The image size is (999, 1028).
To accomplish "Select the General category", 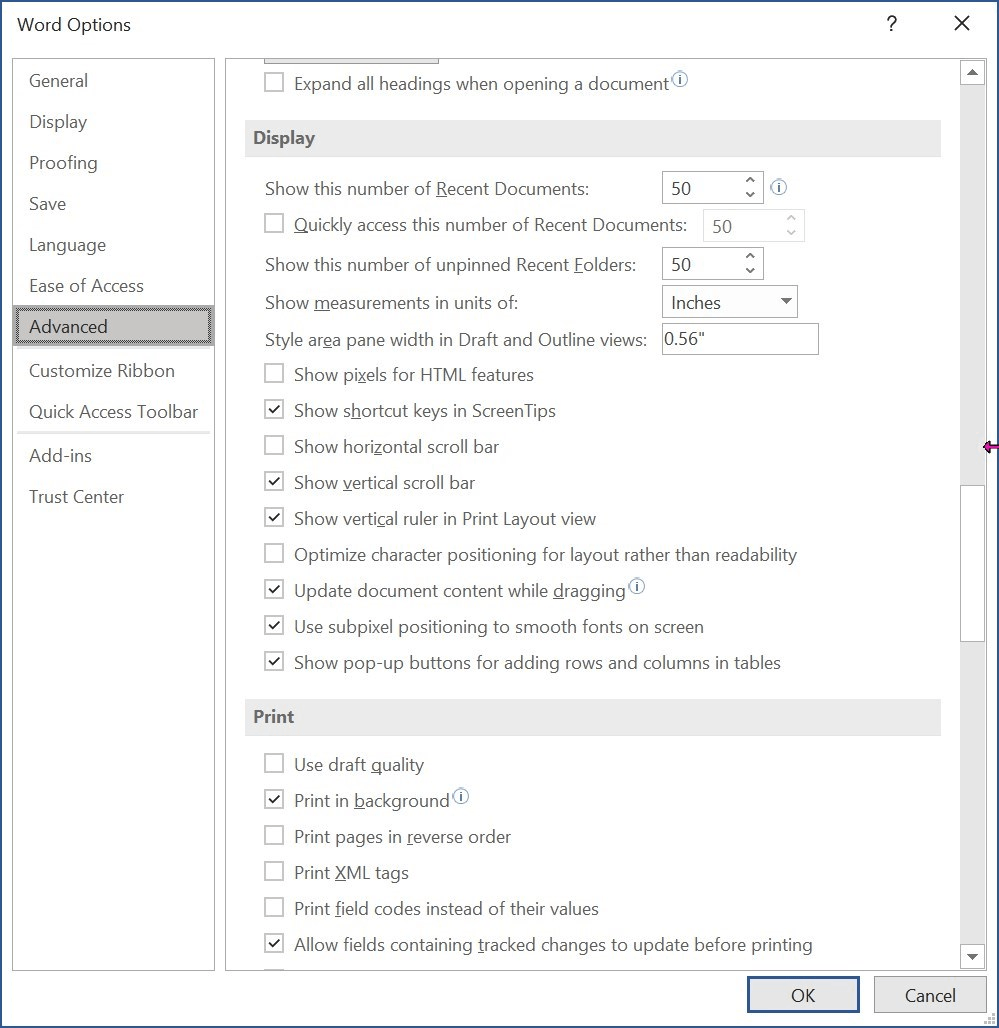I will pyautogui.click(x=113, y=81).
